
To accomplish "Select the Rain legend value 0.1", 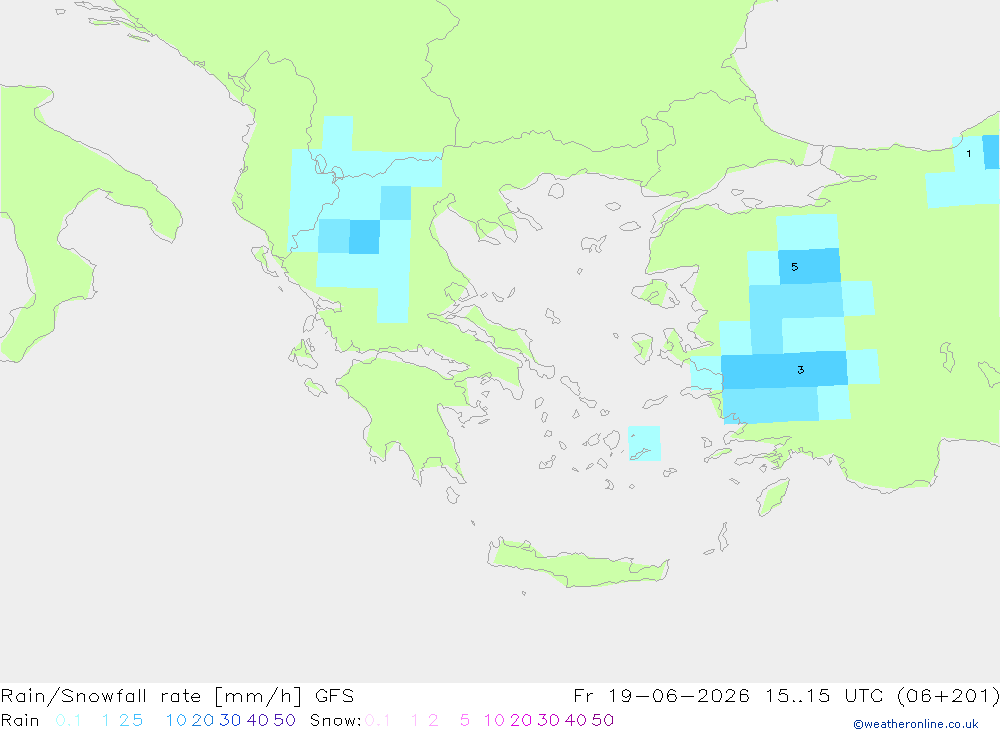I will coord(68,720).
